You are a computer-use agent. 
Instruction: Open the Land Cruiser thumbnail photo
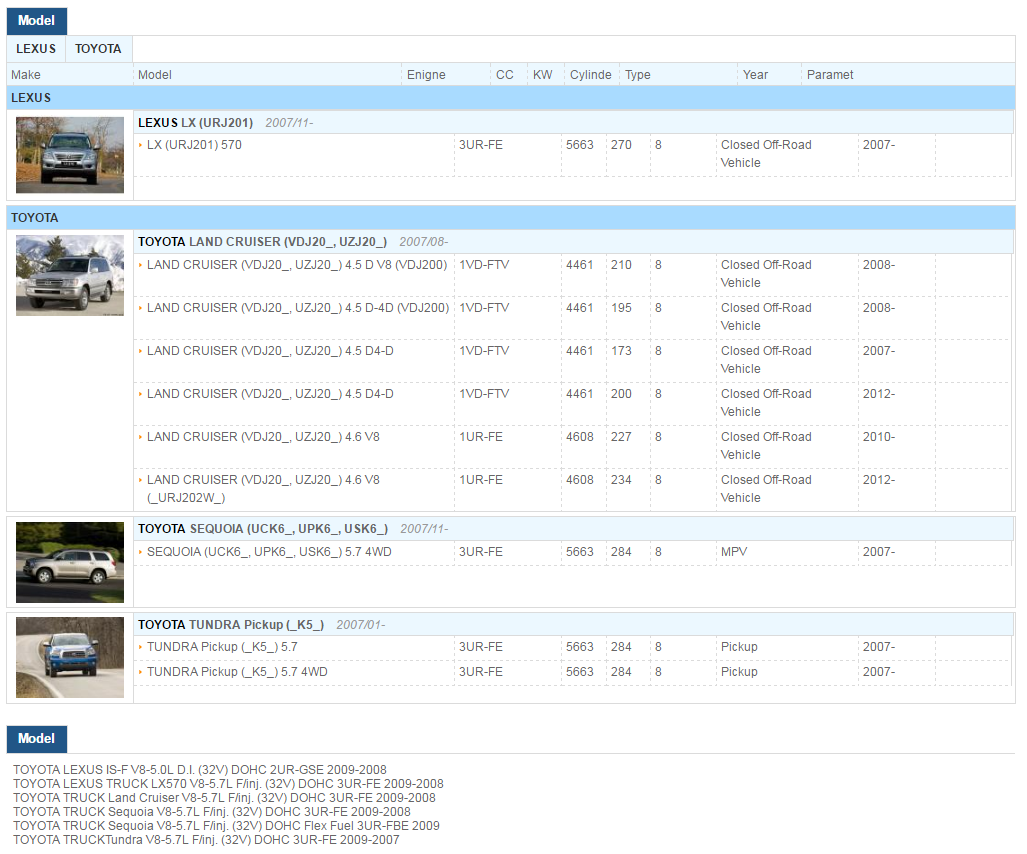click(x=69, y=275)
